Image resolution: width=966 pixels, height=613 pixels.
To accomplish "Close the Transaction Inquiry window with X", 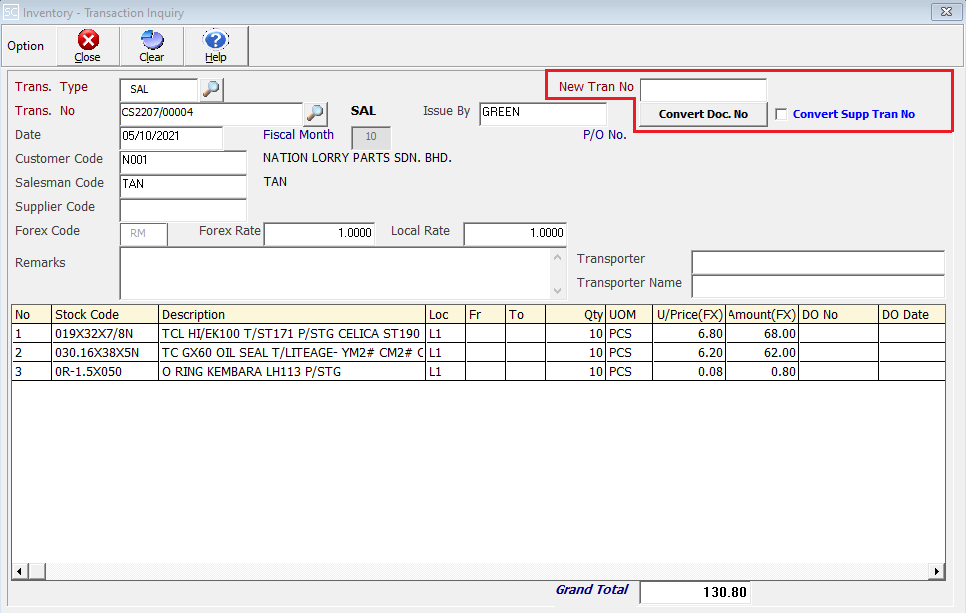I will (946, 12).
